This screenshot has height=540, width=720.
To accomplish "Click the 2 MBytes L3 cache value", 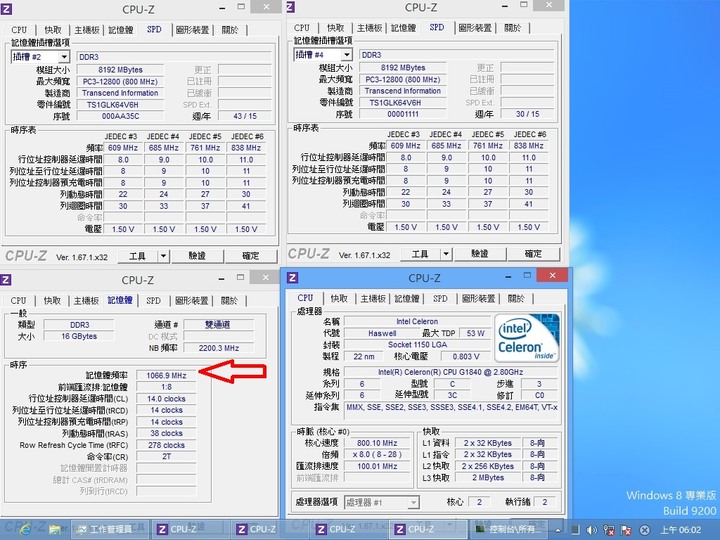I will coord(488,478).
